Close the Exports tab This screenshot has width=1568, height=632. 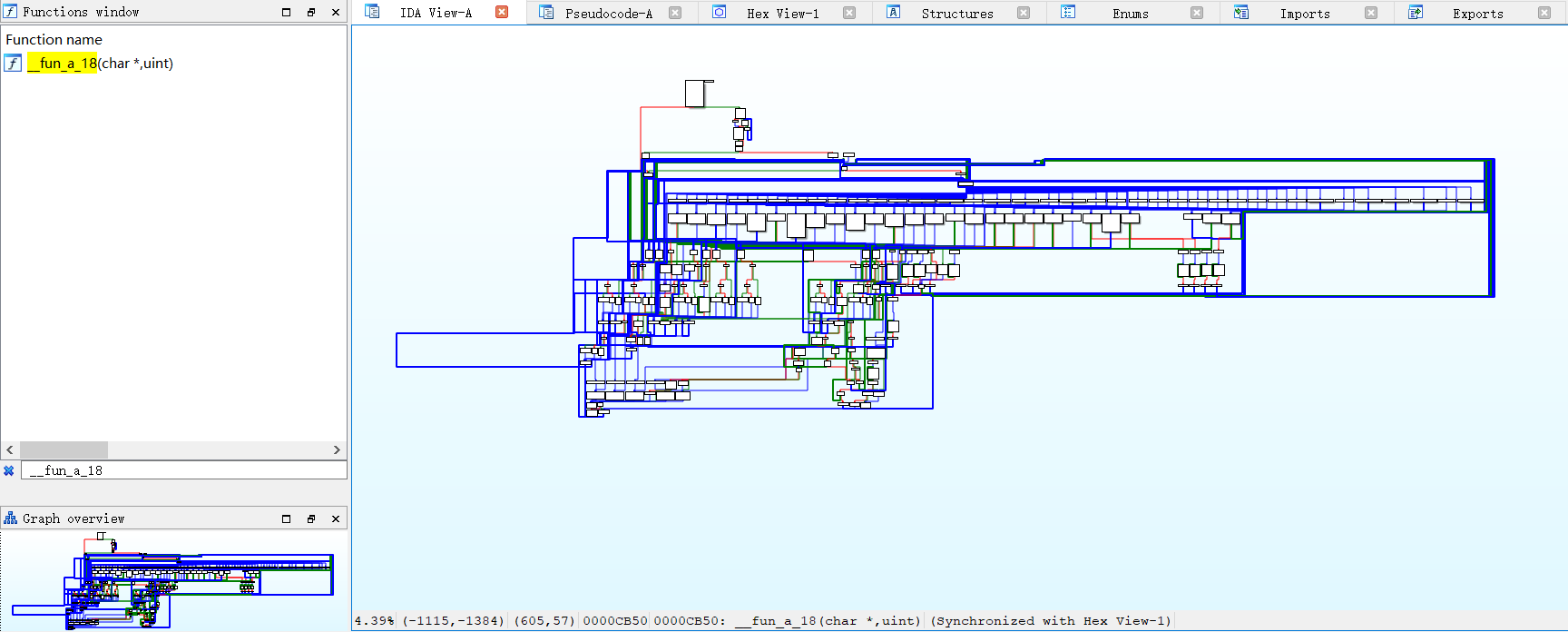(1544, 13)
